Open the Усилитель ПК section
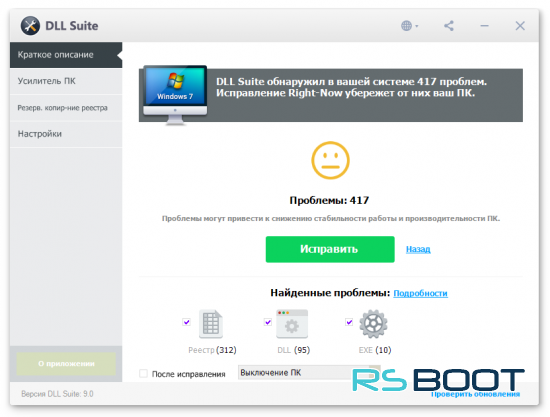Image resolution: width=550 pixels, height=417 pixels. pos(66,81)
